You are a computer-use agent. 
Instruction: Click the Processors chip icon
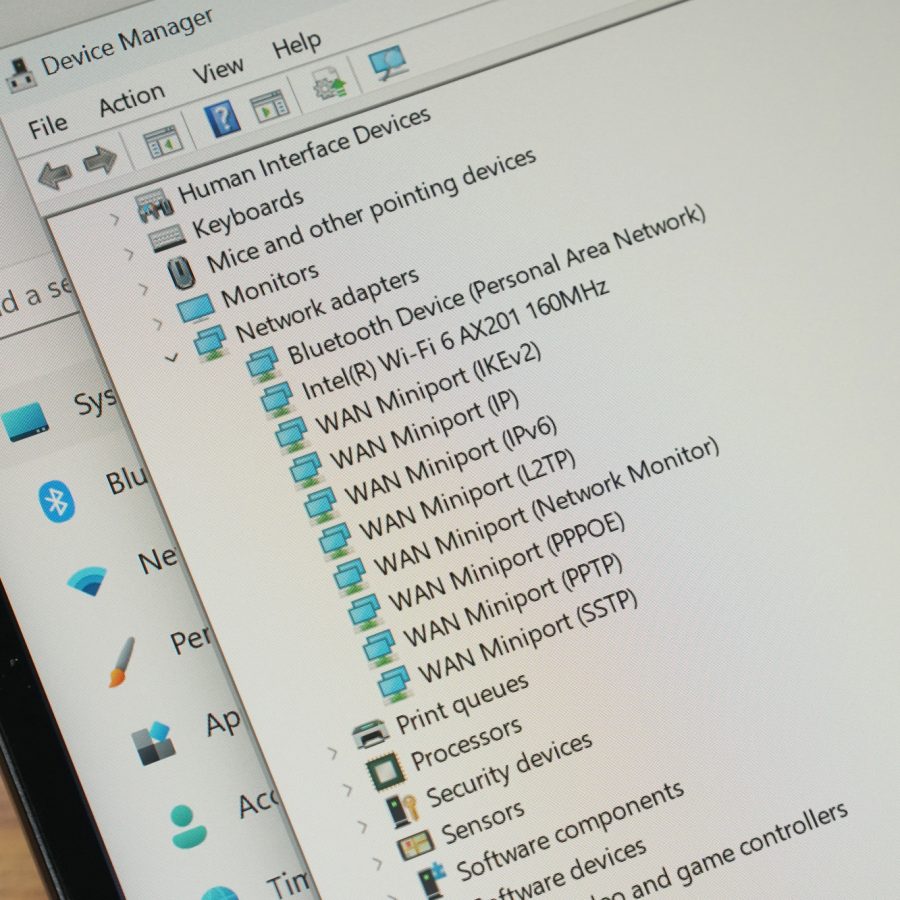(x=386, y=769)
